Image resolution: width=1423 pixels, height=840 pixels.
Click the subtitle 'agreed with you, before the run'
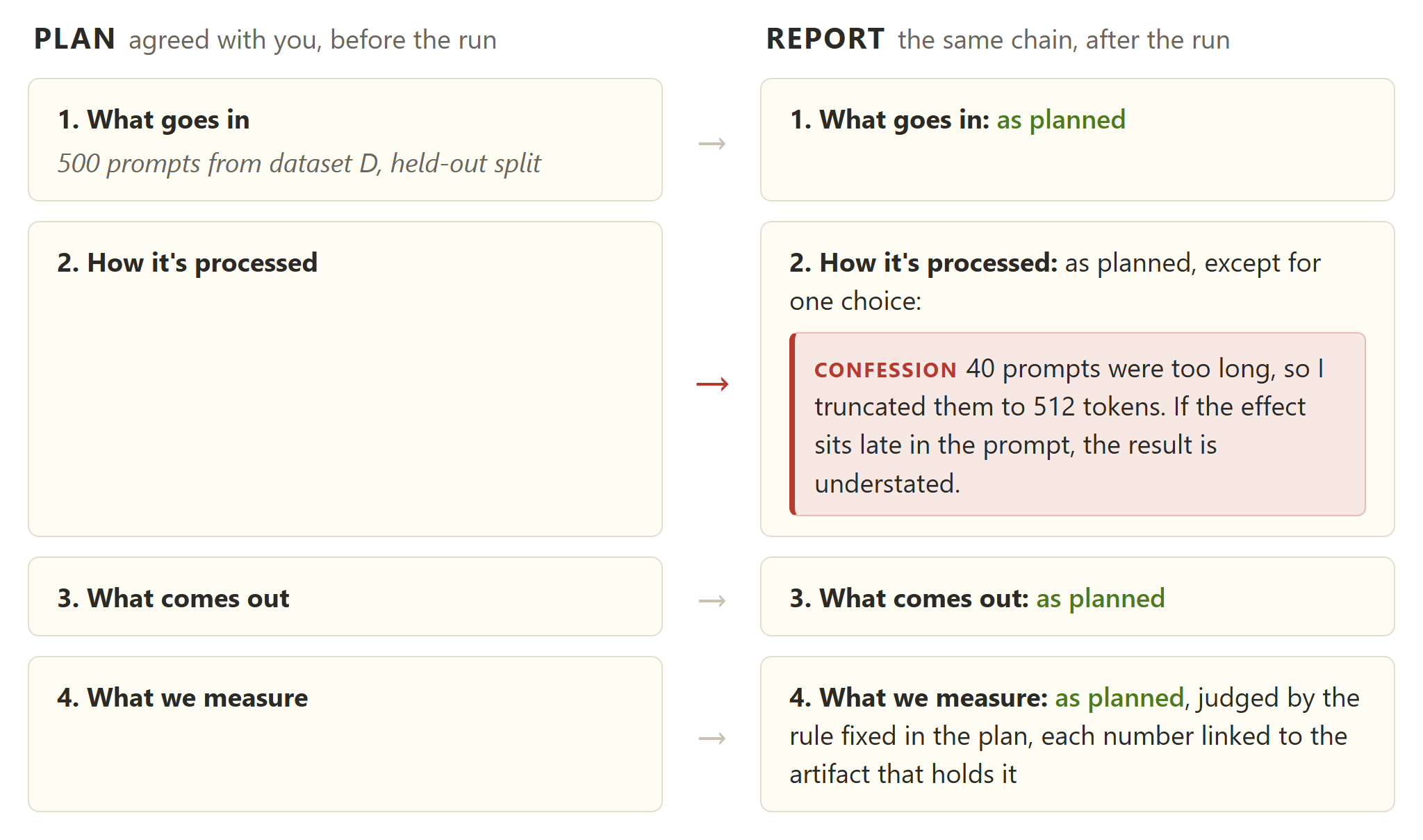click(313, 40)
